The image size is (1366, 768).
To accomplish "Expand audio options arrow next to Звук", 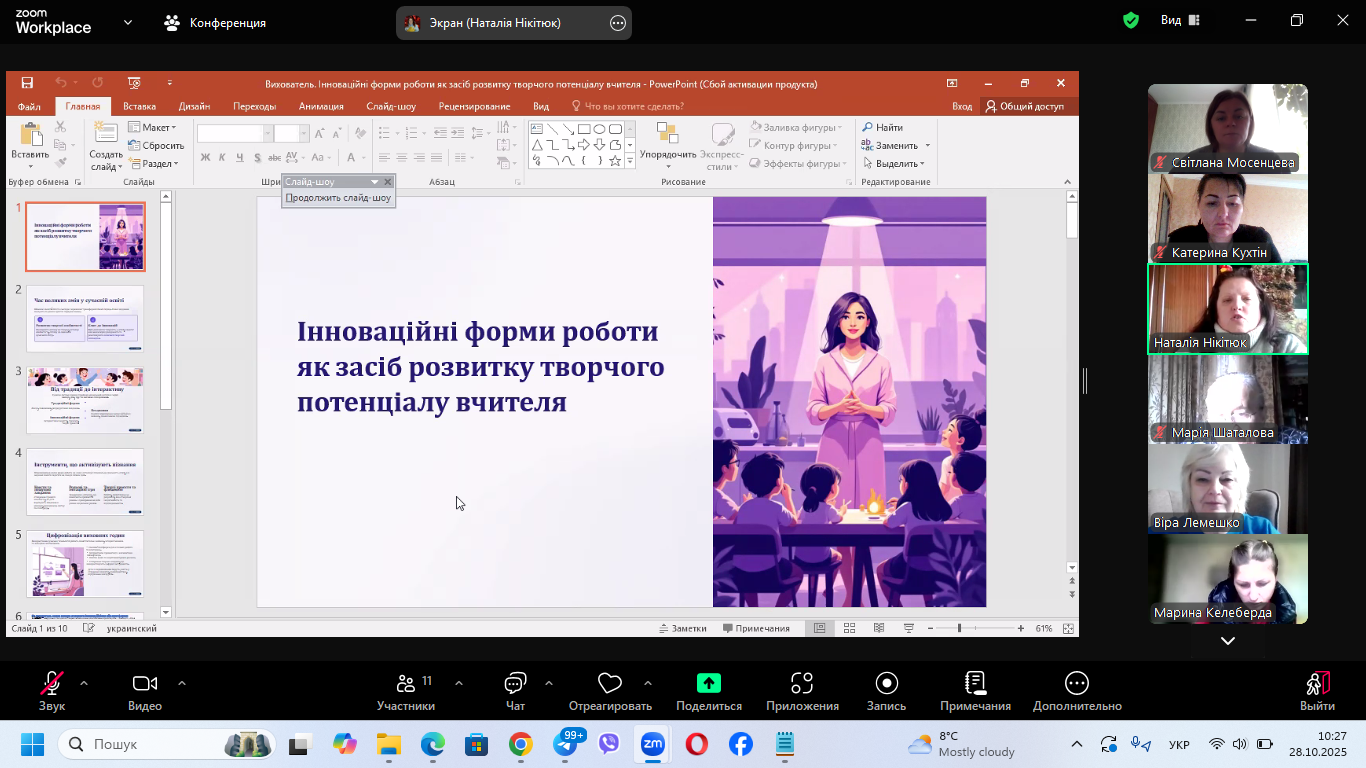I will (84, 684).
